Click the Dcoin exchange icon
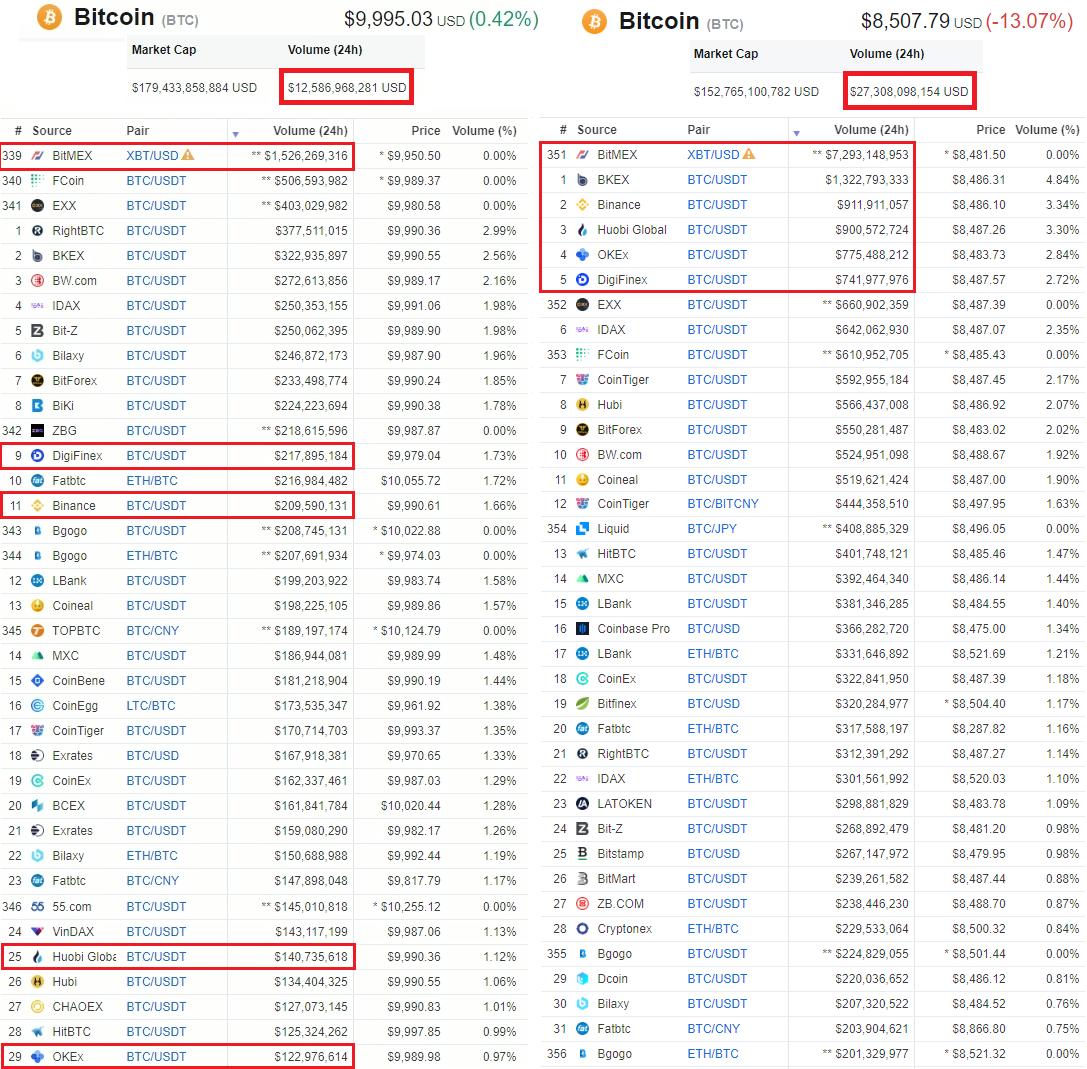 [582, 979]
